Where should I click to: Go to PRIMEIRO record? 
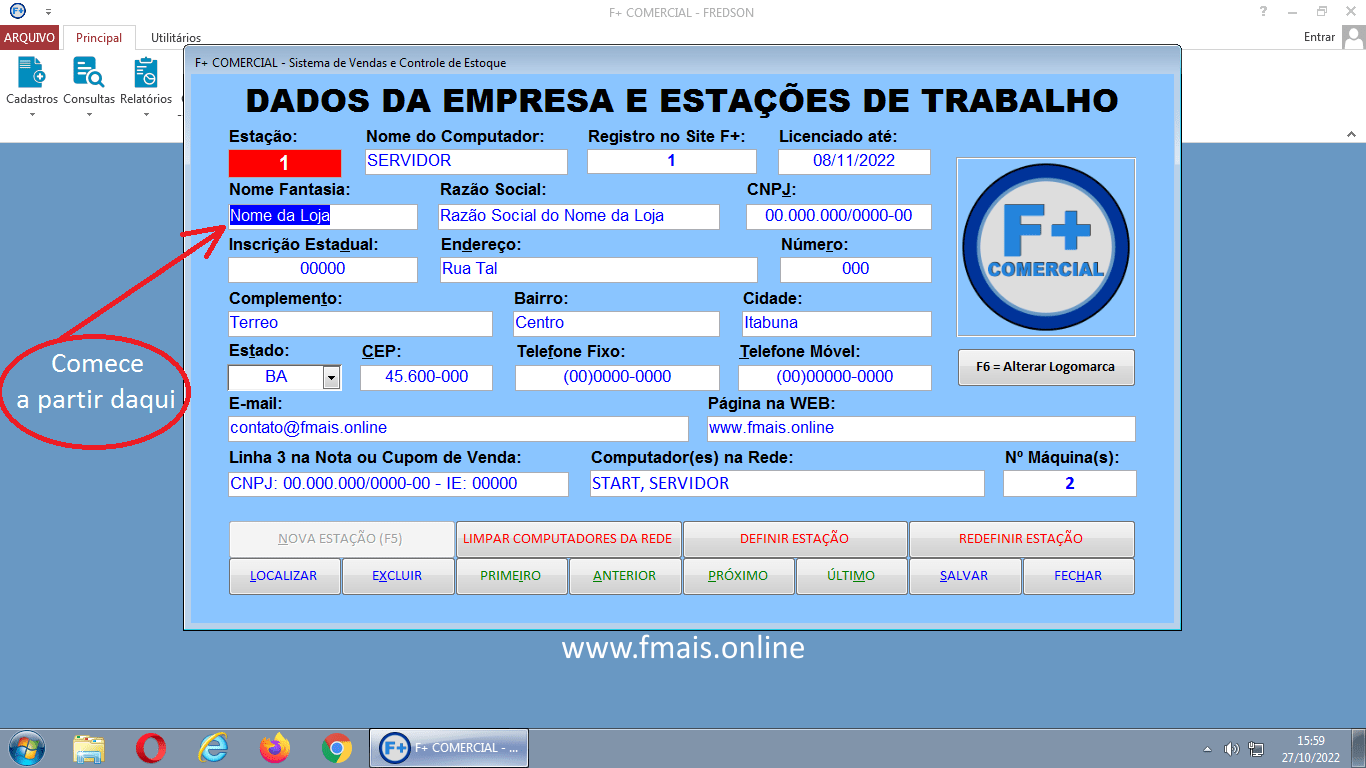click(x=512, y=576)
